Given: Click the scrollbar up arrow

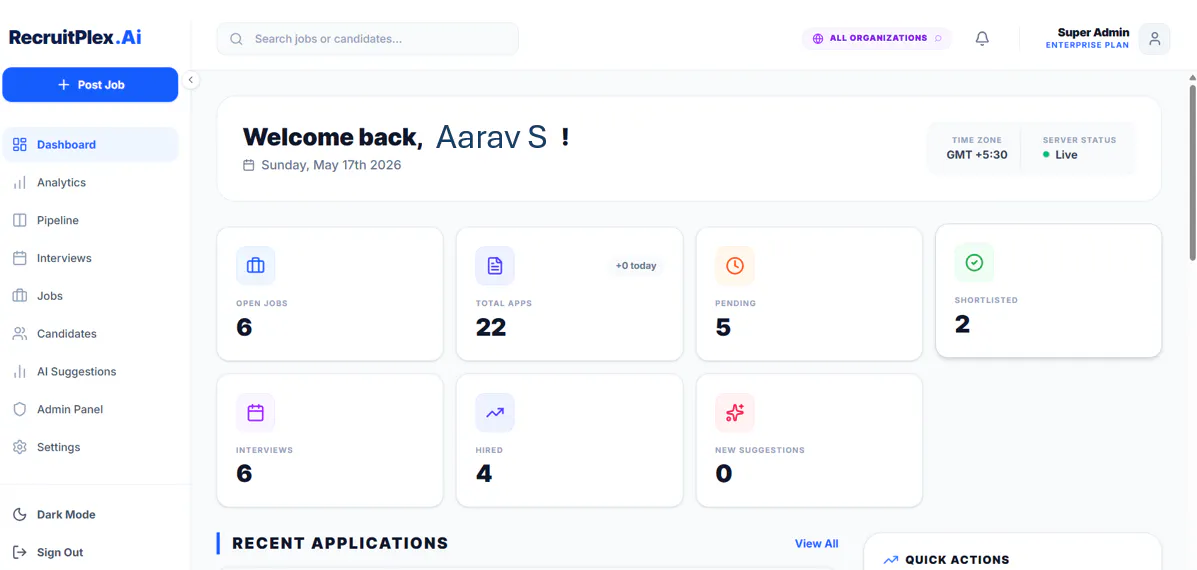Looking at the screenshot, I should click(1192, 77).
